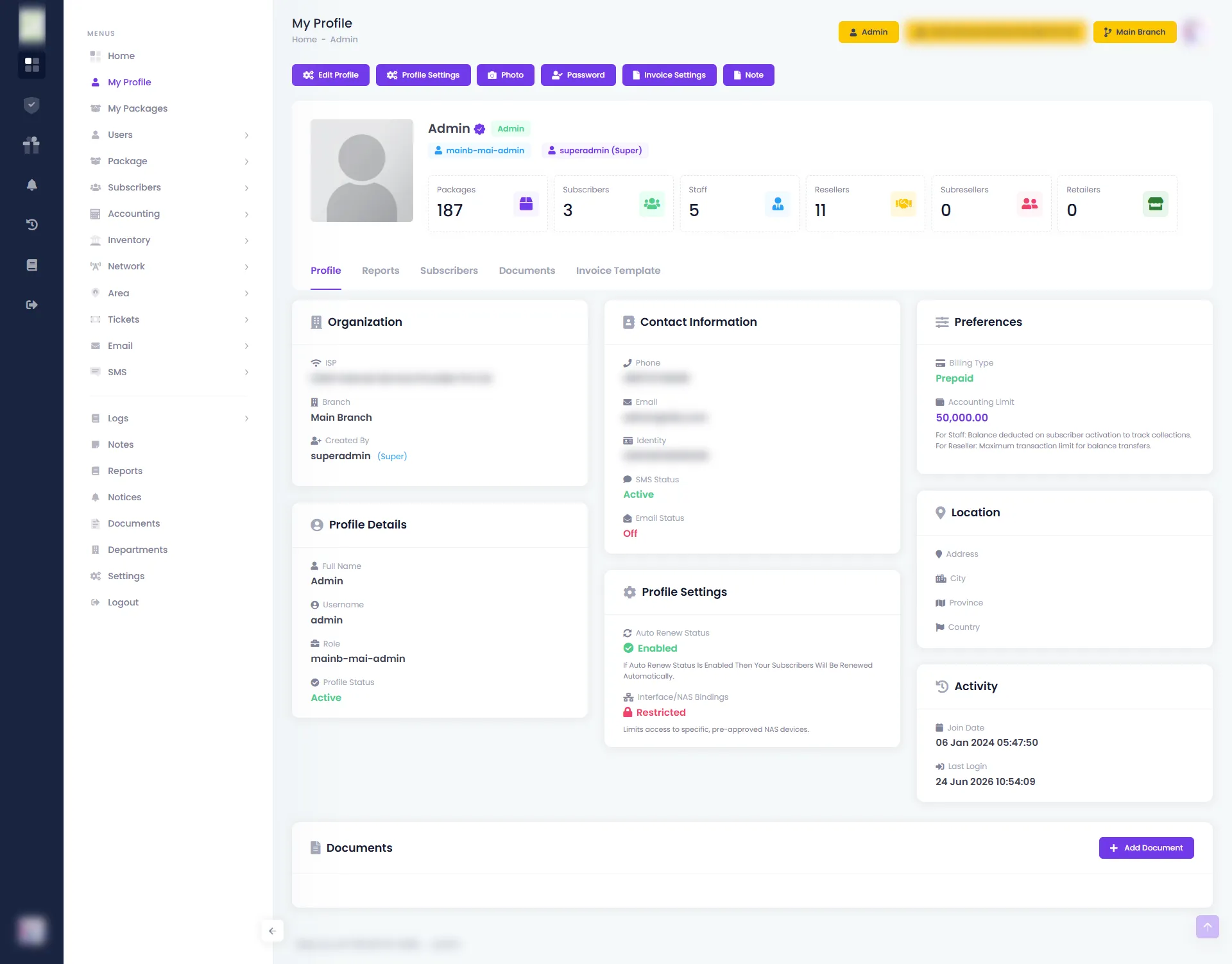Click the Password button
Viewport: 1232px width, 964px height.
pos(578,75)
